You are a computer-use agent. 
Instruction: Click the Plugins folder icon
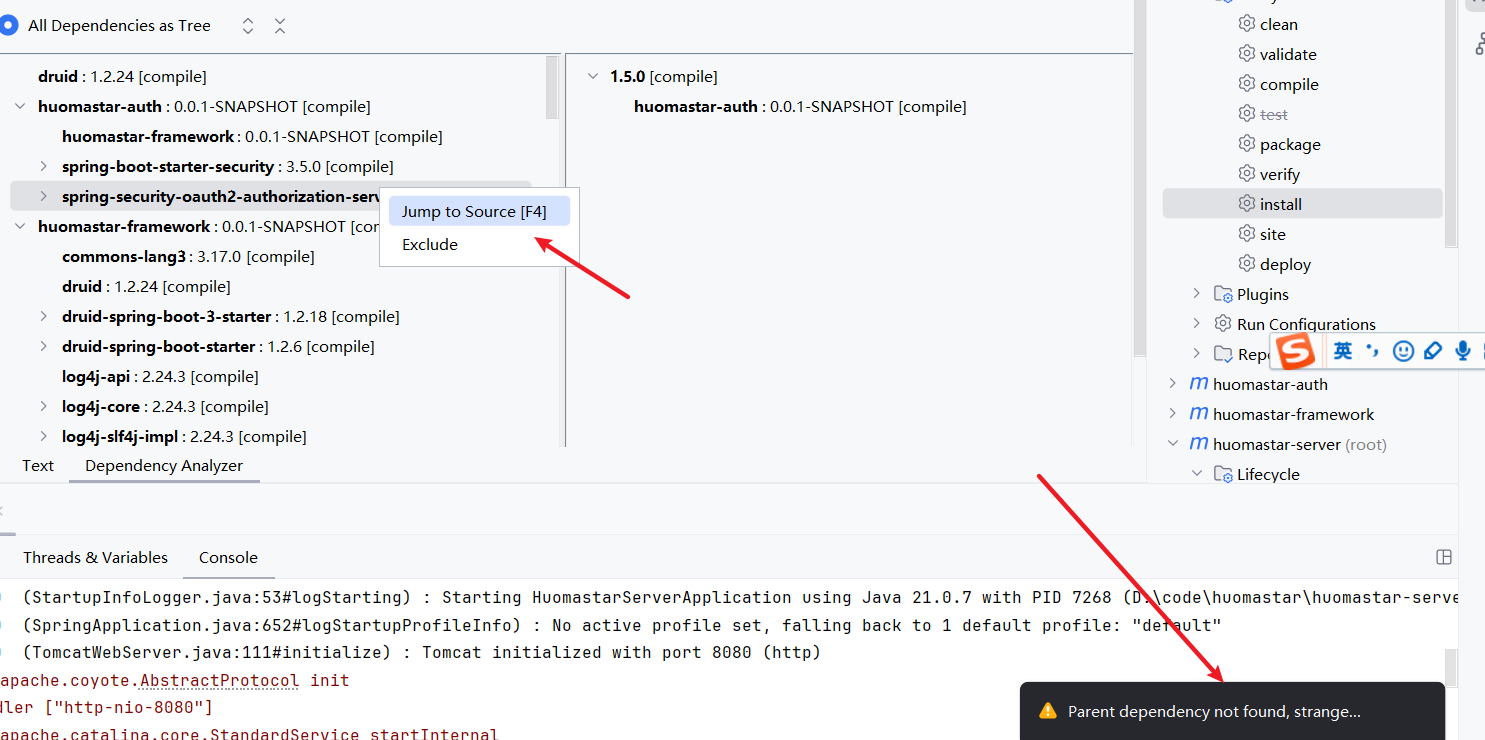coord(1223,294)
